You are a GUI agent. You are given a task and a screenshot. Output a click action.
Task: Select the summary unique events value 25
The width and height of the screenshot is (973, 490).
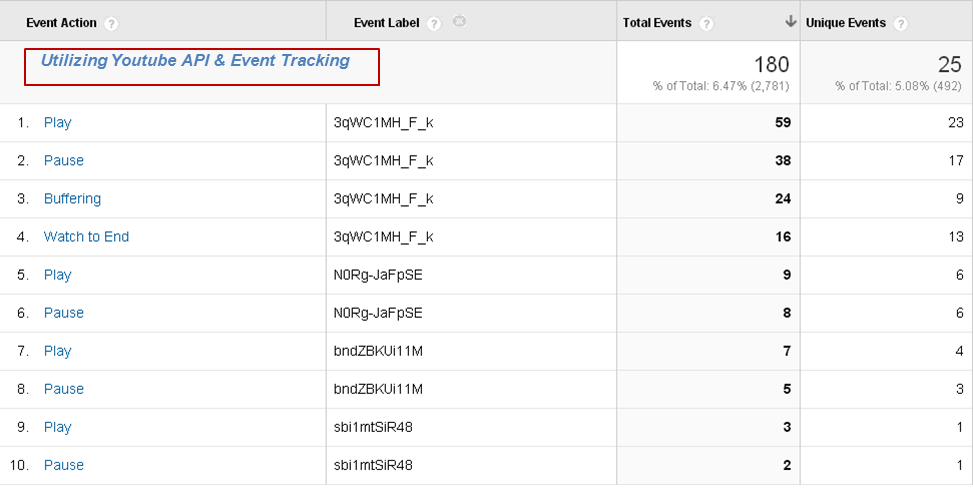tap(949, 65)
